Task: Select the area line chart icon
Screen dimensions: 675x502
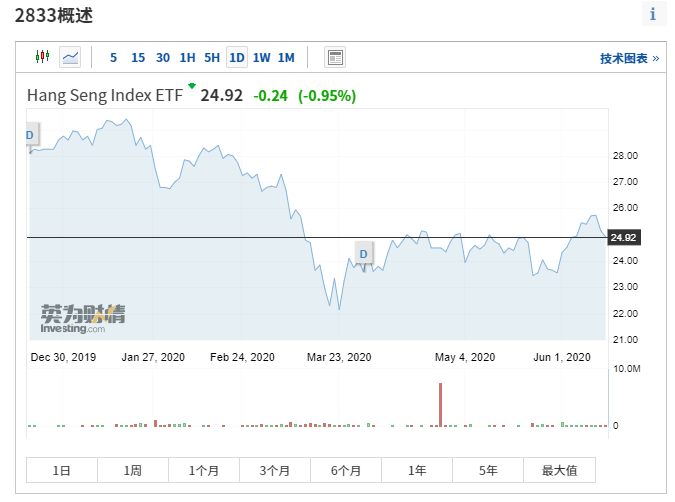Action: pyautogui.click(x=70, y=57)
